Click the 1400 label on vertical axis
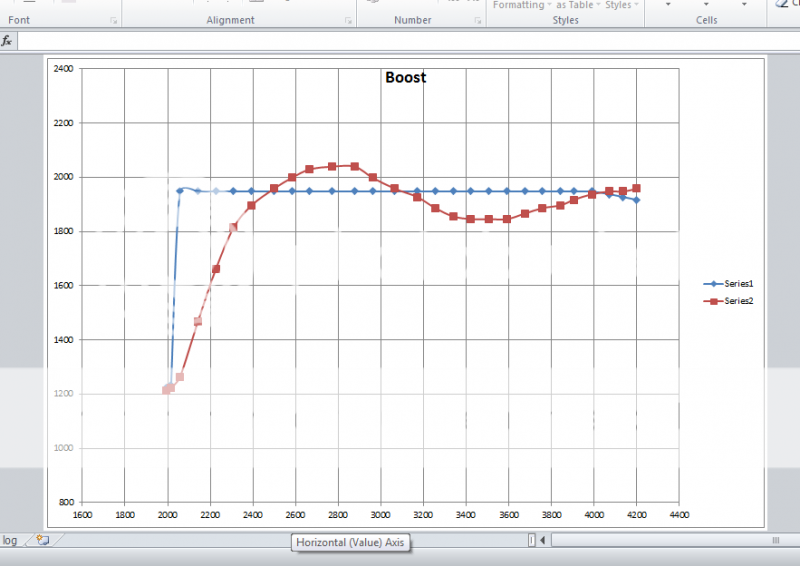 [x=63, y=339]
